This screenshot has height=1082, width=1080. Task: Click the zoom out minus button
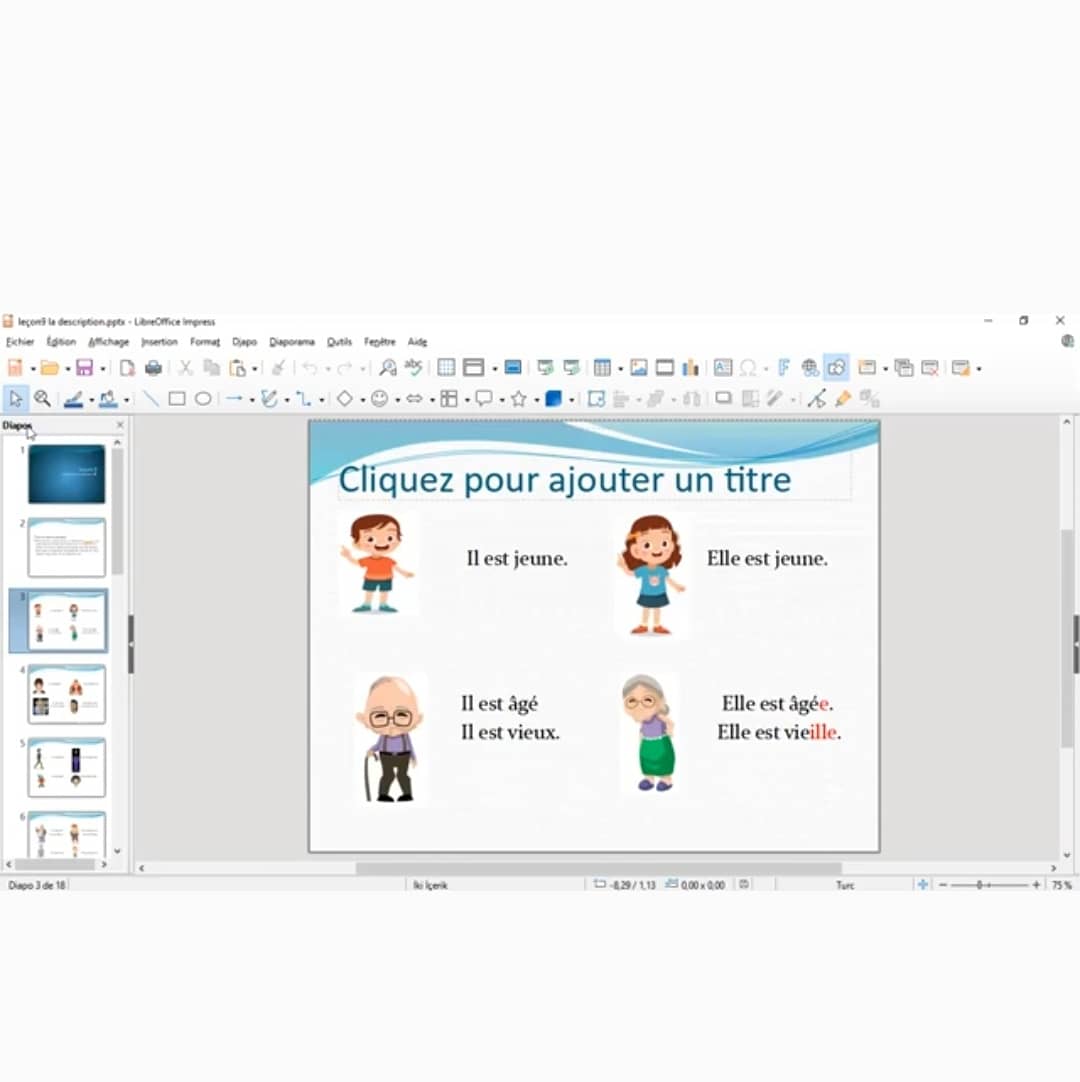(943, 885)
